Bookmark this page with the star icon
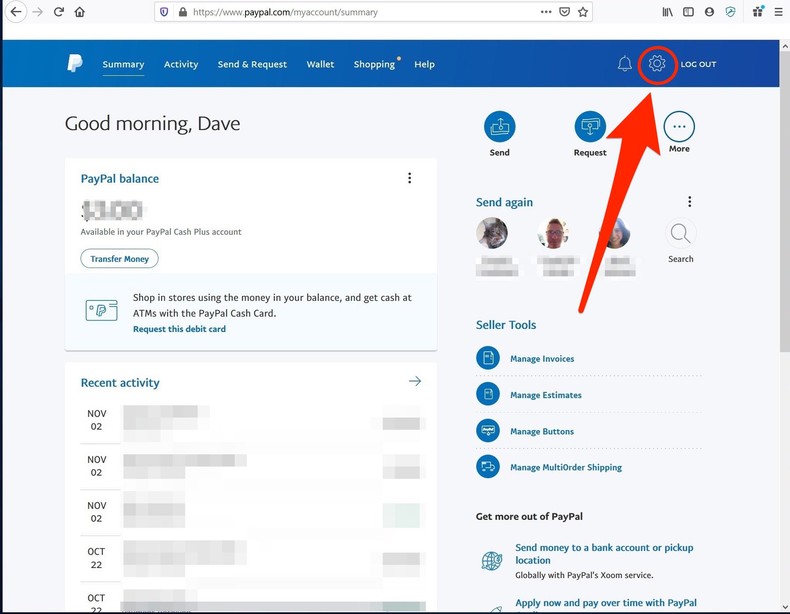 tap(584, 12)
